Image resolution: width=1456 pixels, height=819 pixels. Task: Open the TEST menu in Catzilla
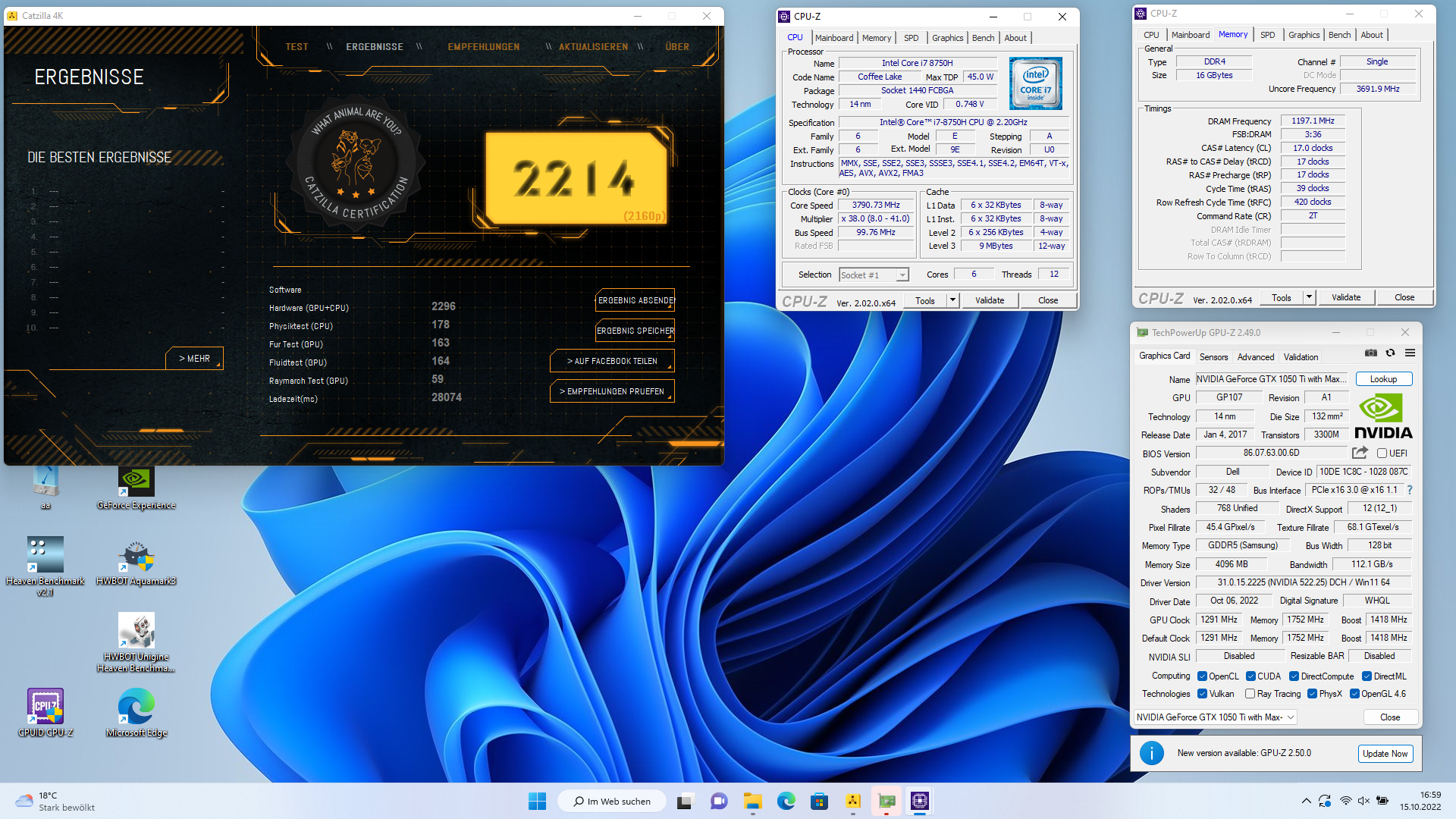click(x=297, y=47)
